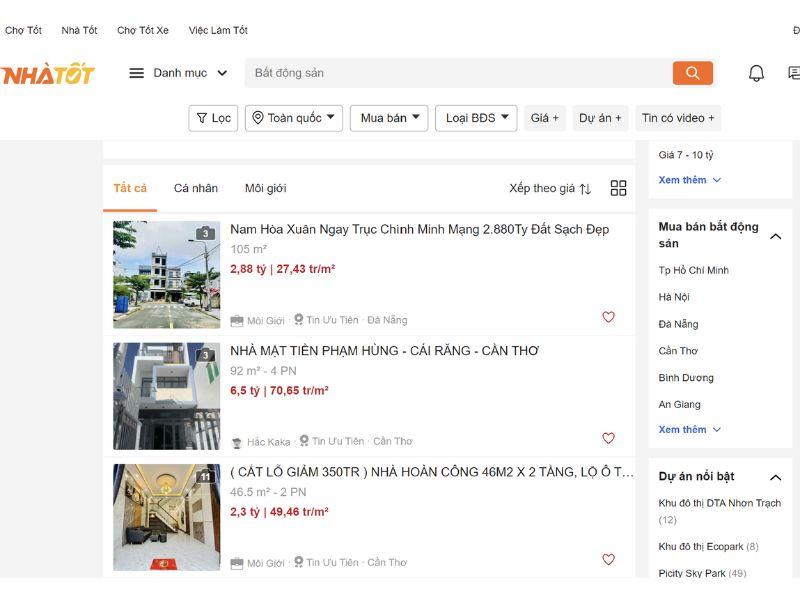The height and width of the screenshot is (600, 800).
Task: Add a Dự án + project filter
Action: 601,118
